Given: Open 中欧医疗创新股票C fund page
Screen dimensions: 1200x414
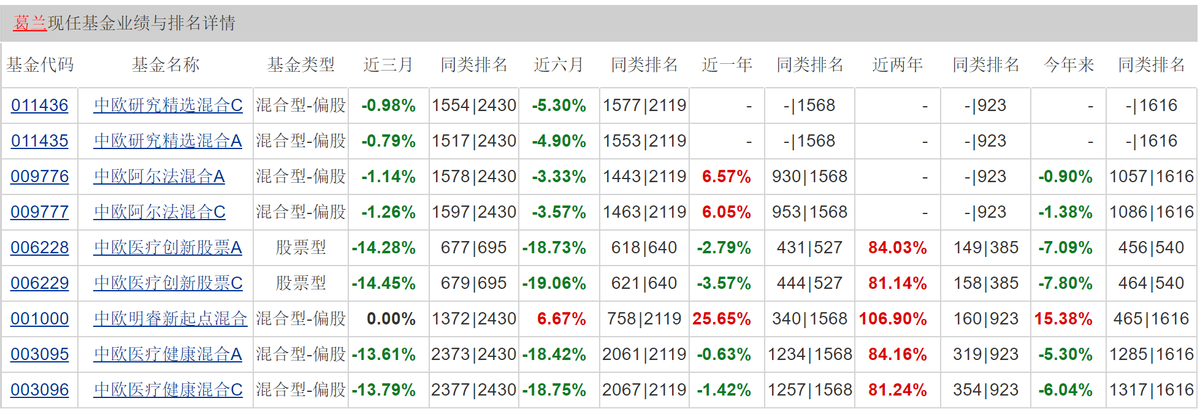Looking at the screenshot, I should coord(168,283).
